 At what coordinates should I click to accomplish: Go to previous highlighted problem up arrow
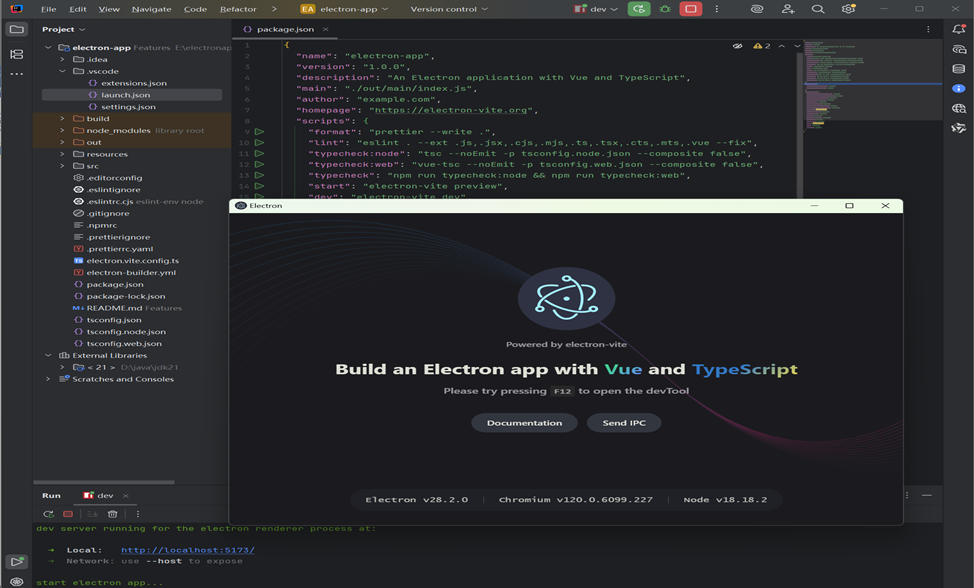coord(781,46)
